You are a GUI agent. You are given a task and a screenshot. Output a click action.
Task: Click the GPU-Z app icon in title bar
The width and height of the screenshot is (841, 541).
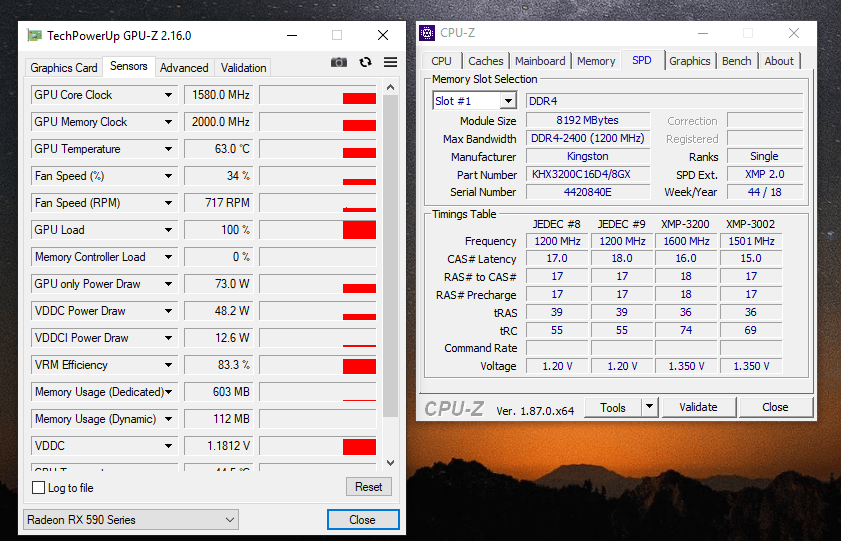coord(34,36)
